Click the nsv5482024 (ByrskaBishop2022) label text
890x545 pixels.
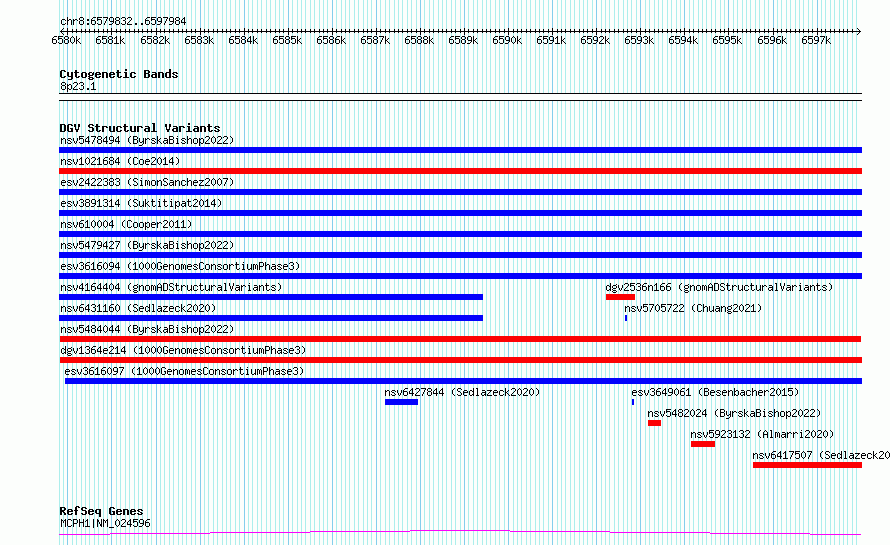(x=734, y=413)
